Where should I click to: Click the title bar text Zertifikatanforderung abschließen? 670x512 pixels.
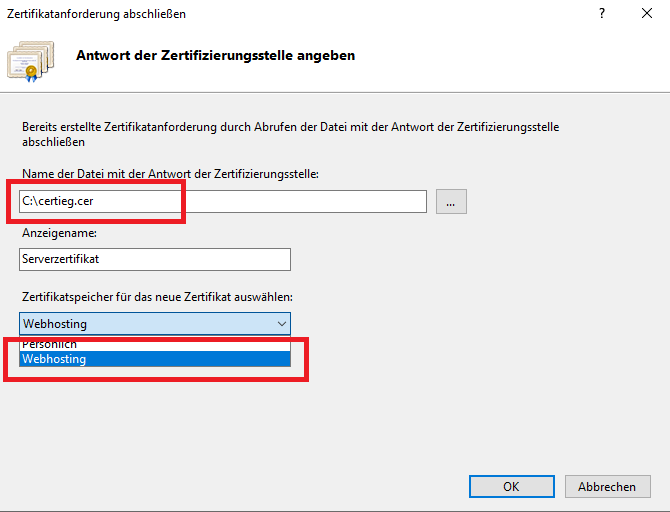point(96,14)
